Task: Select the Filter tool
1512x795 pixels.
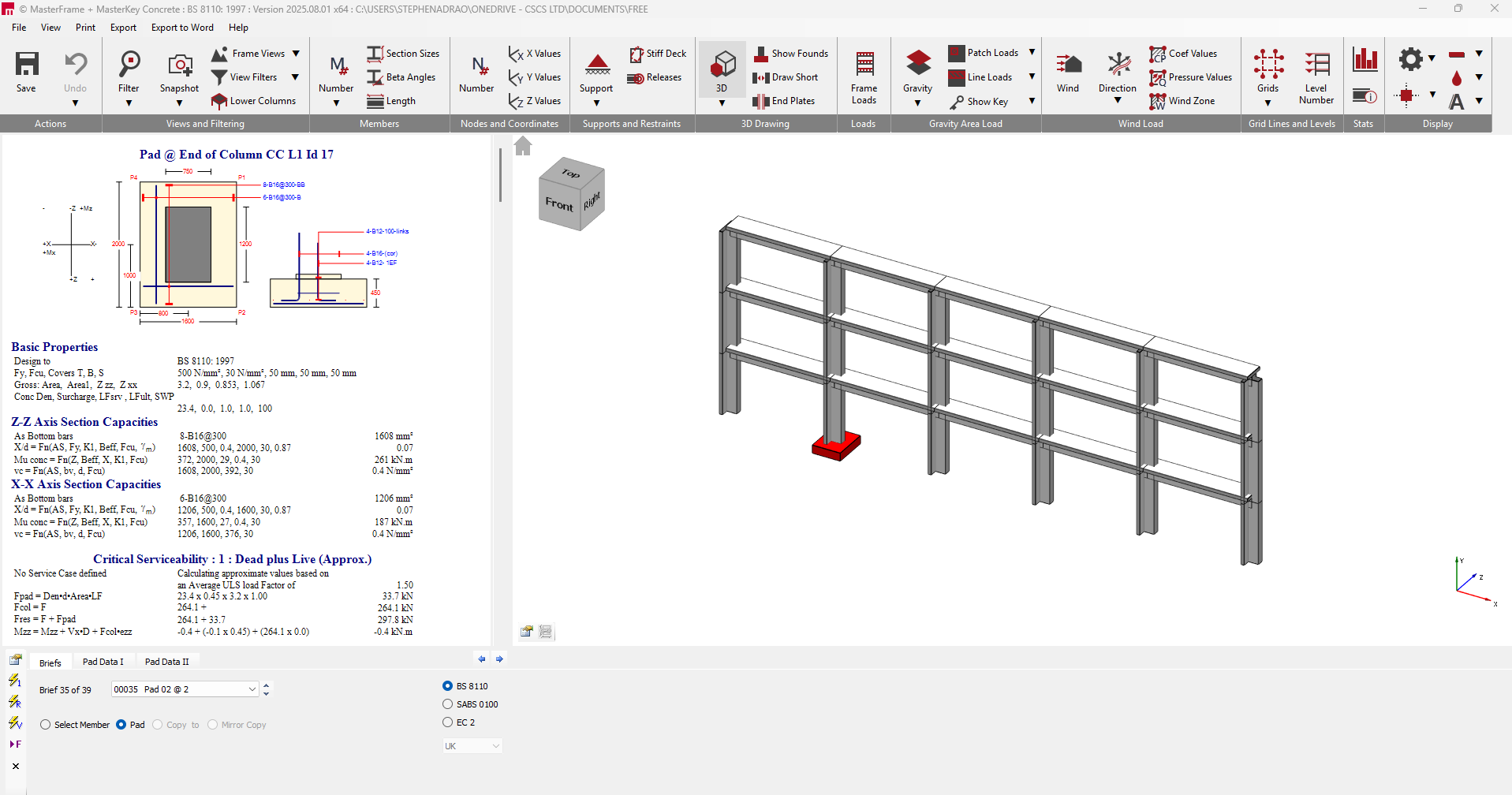Action: [129, 75]
